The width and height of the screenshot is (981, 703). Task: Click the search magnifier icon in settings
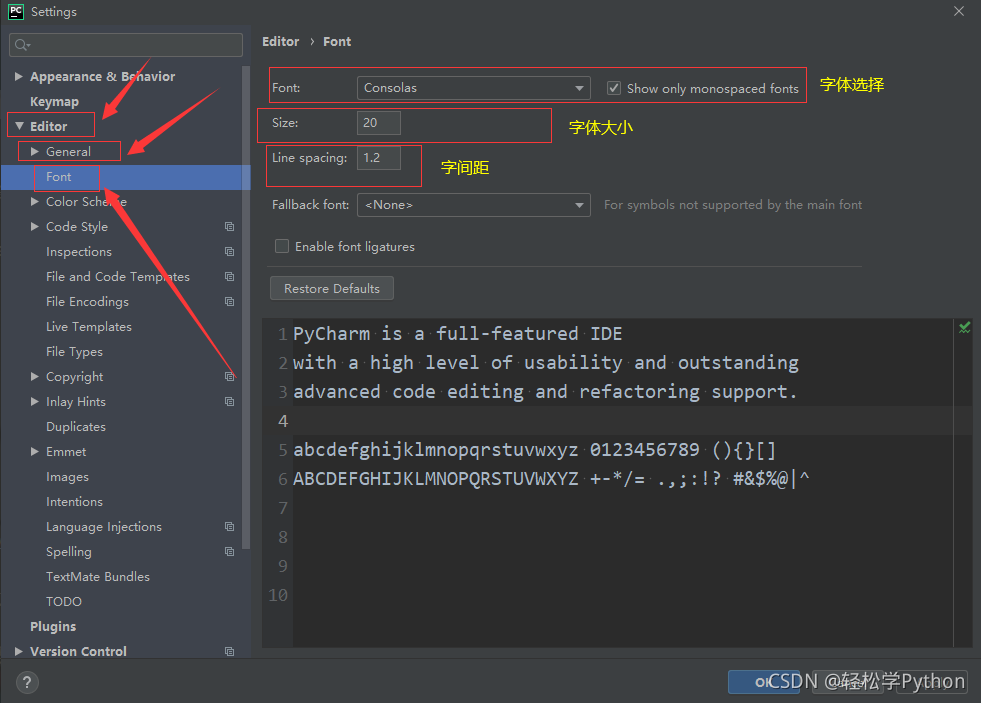point(22,44)
